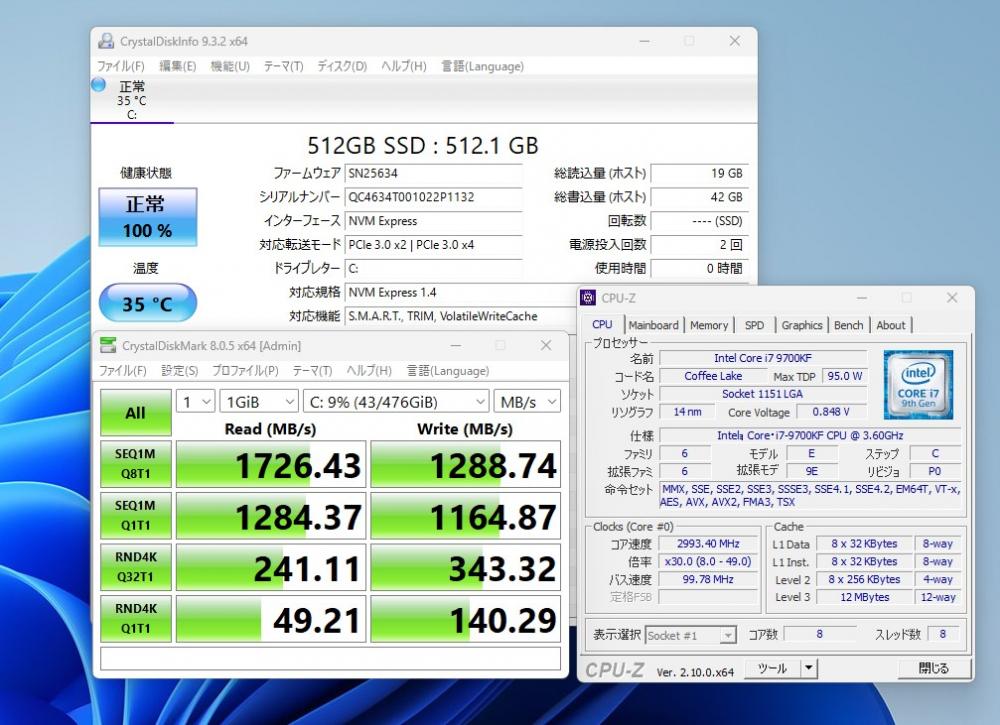Viewport: 1000px width, 725px height.
Task: Switch to the Mainboard tab in CPU-Z
Action: pos(653,325)
